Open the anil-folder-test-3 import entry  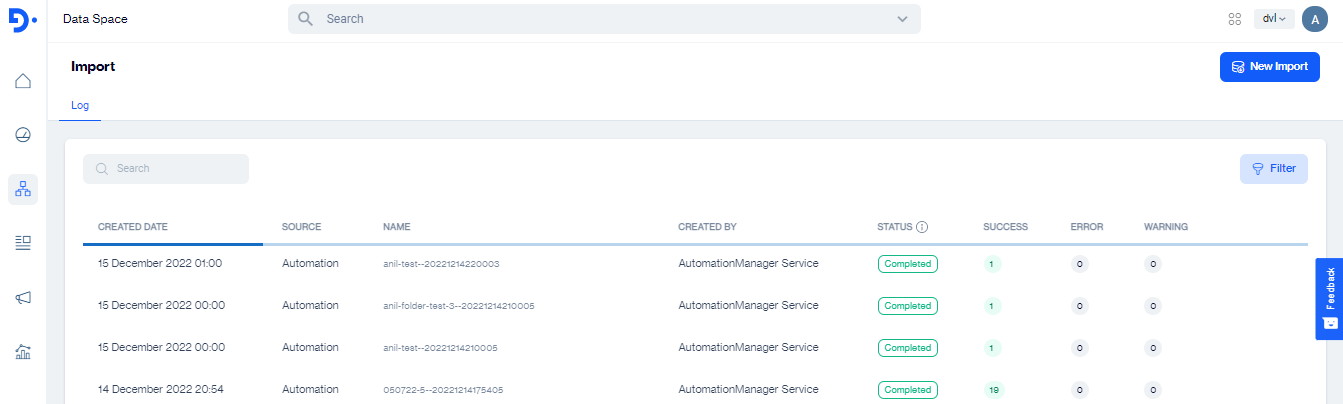pyautogui.click(x=458, y=306)
